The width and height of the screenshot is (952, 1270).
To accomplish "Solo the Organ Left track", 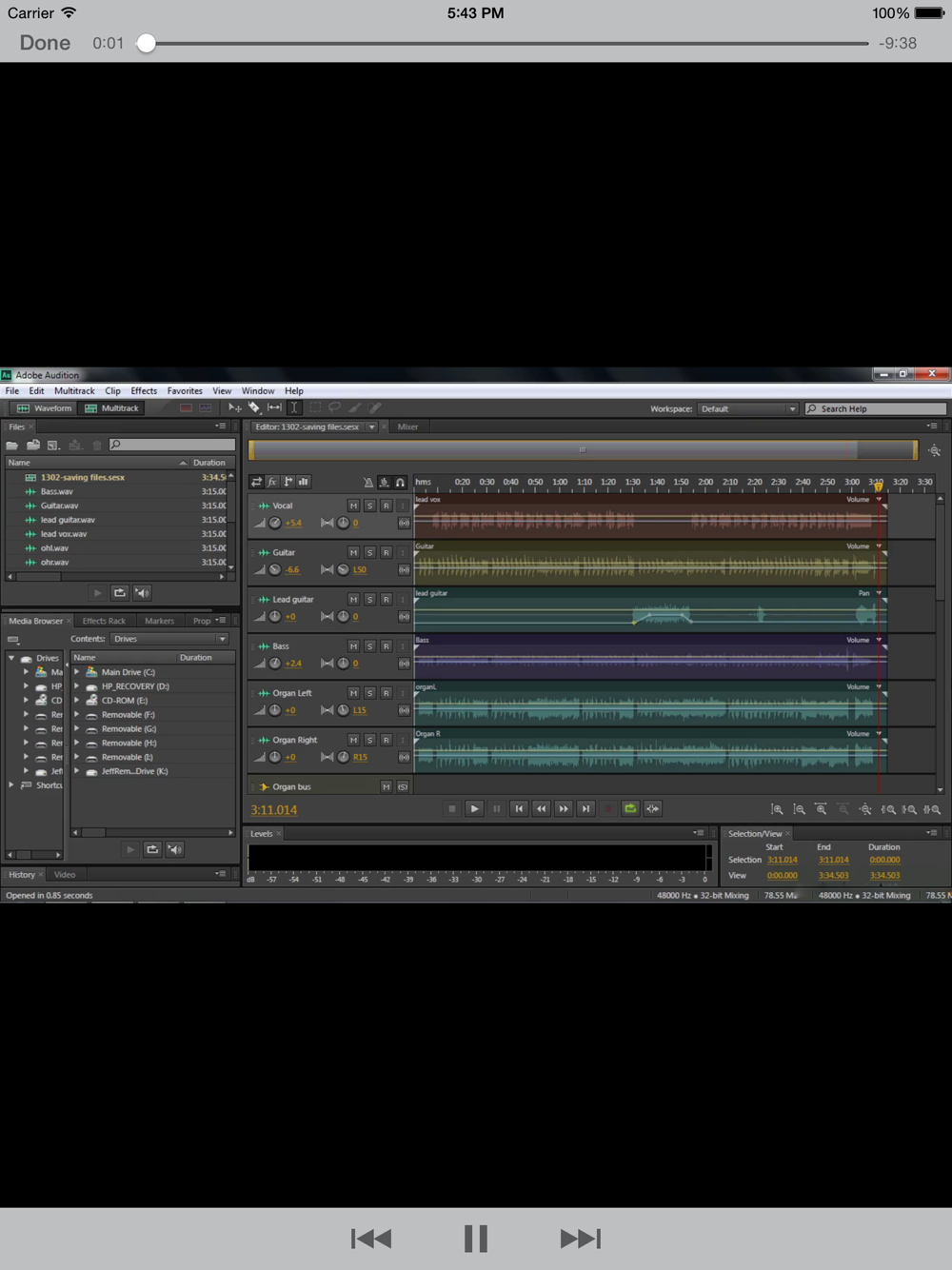I will click(x=369, y=693).
